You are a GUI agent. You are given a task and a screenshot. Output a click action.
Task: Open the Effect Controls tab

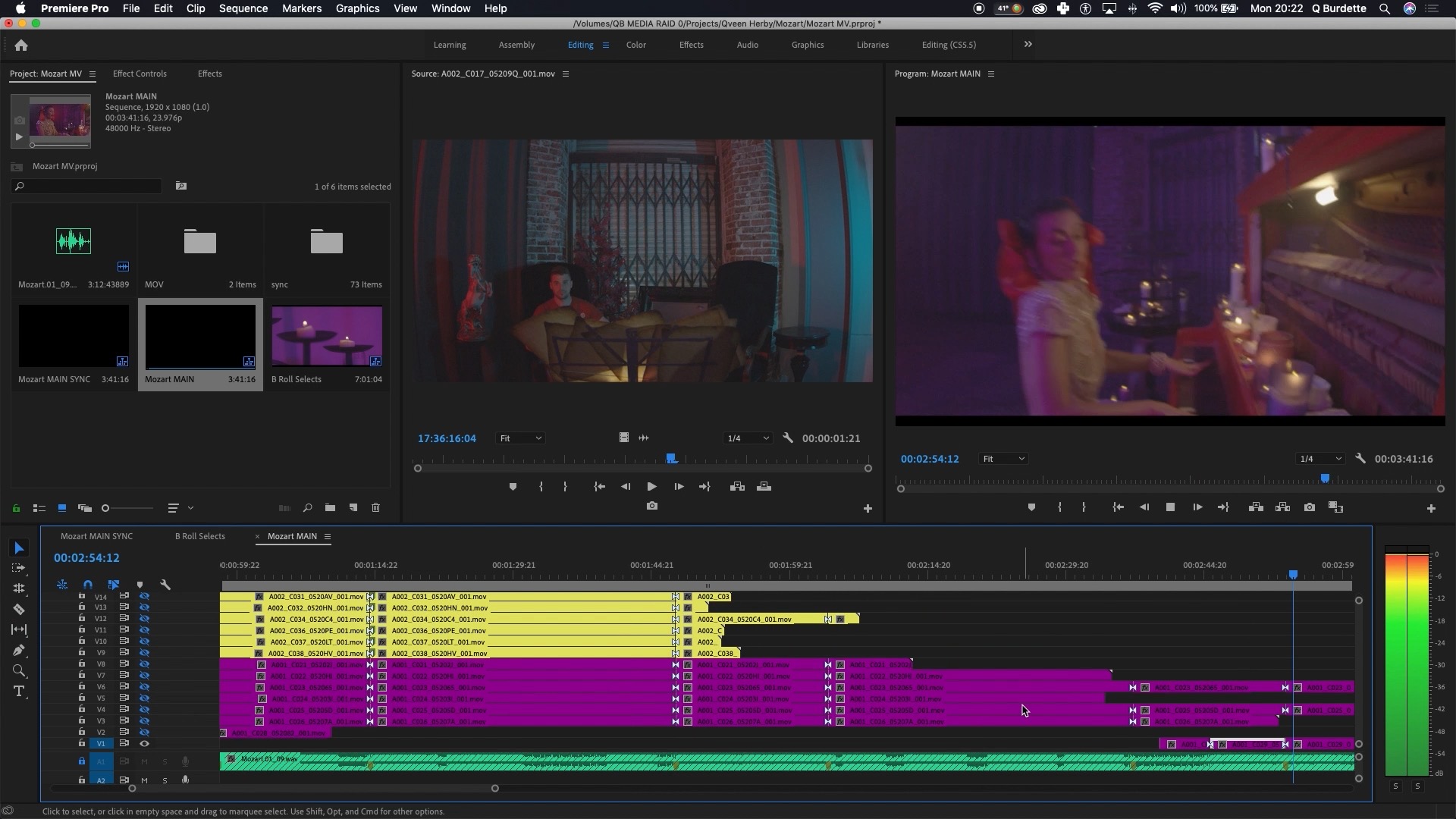tap(140, 74)
